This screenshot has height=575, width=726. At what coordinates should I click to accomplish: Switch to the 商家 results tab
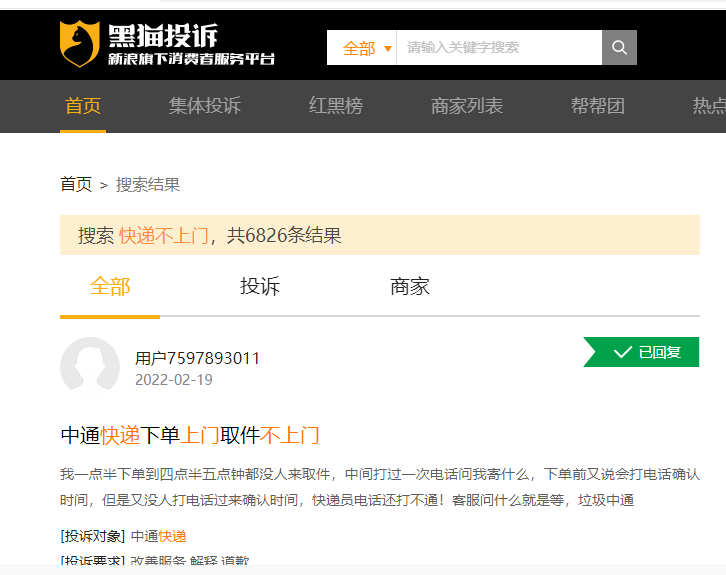click(410, 287)
